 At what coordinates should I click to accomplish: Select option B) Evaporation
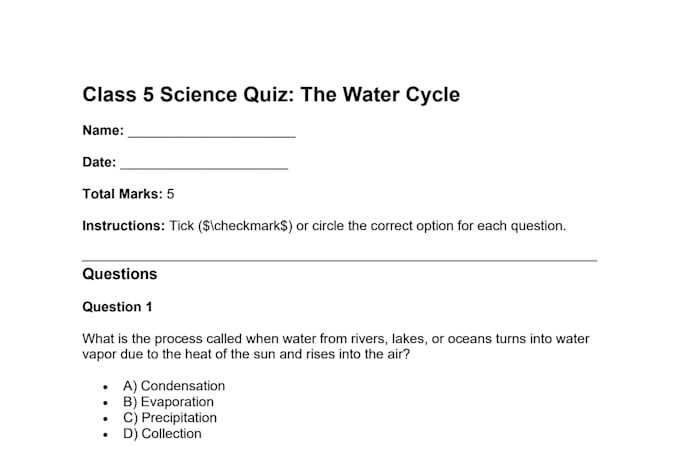(168, 402)
